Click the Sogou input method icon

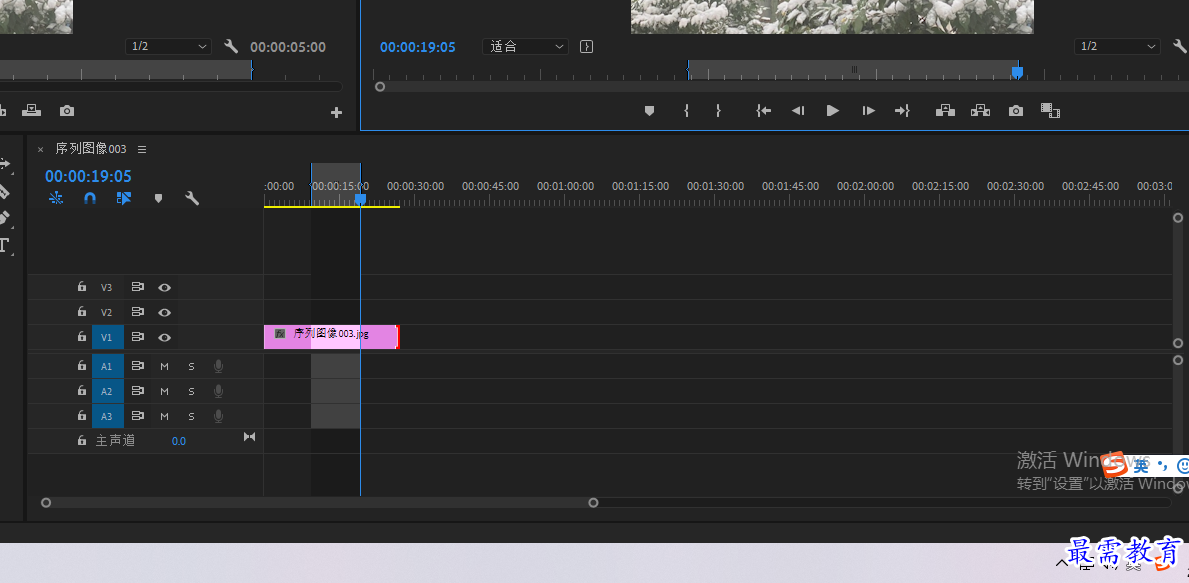(1115, 464)
